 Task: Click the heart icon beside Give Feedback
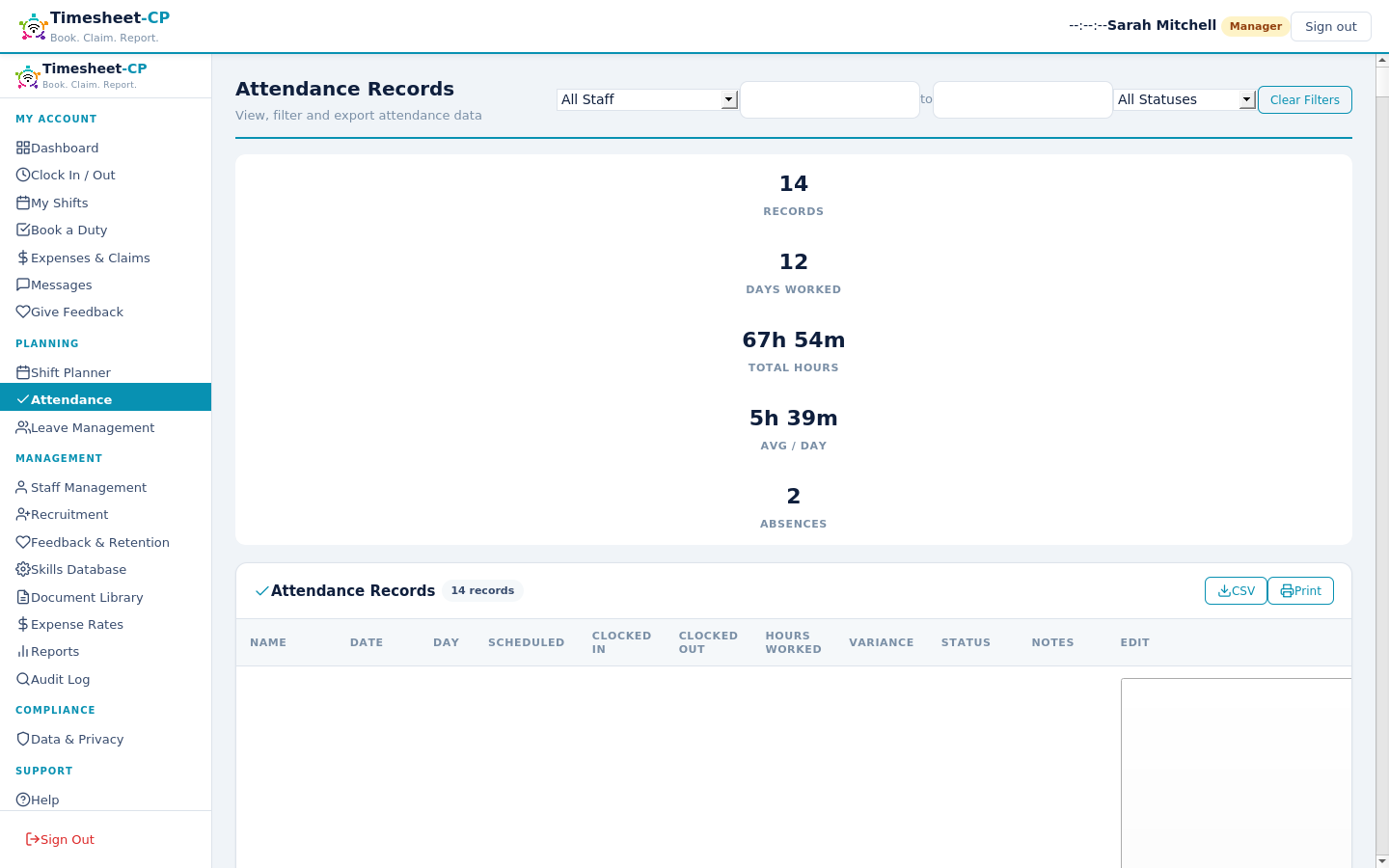(x=23, y=312)
